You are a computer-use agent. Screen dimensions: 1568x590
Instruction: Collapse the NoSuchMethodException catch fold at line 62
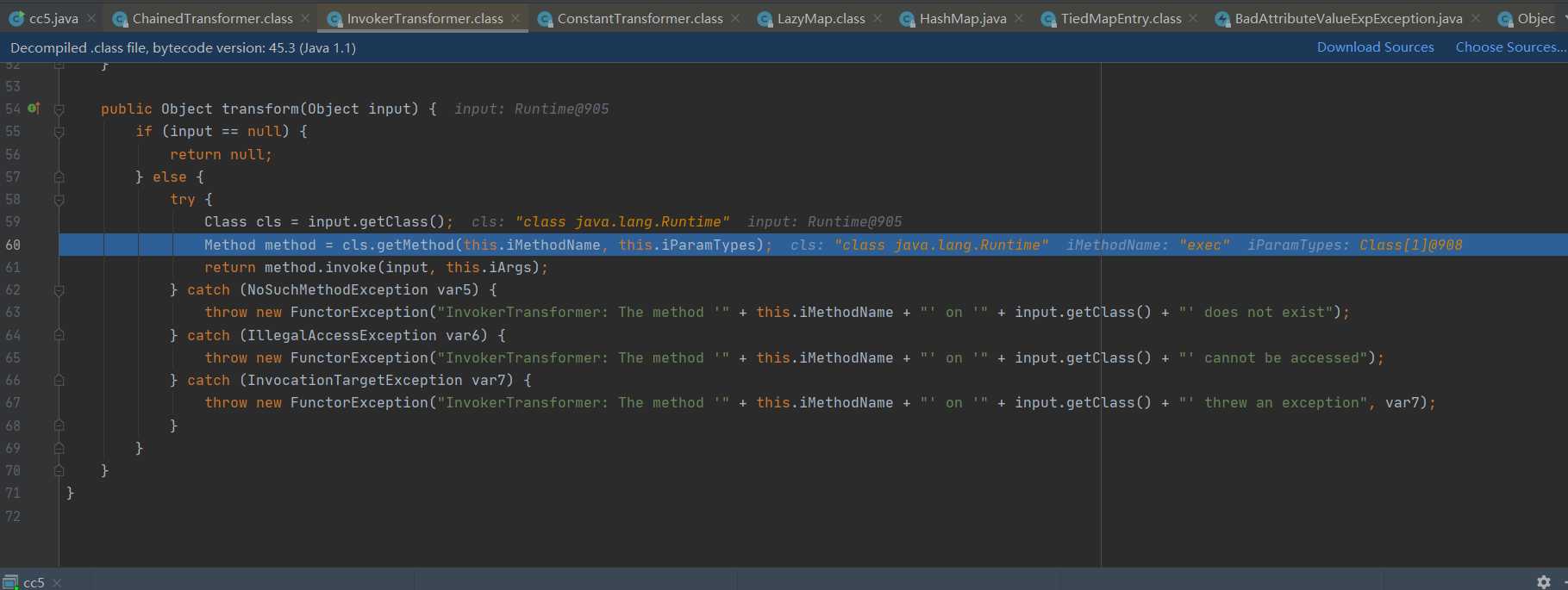pos(59,290)
